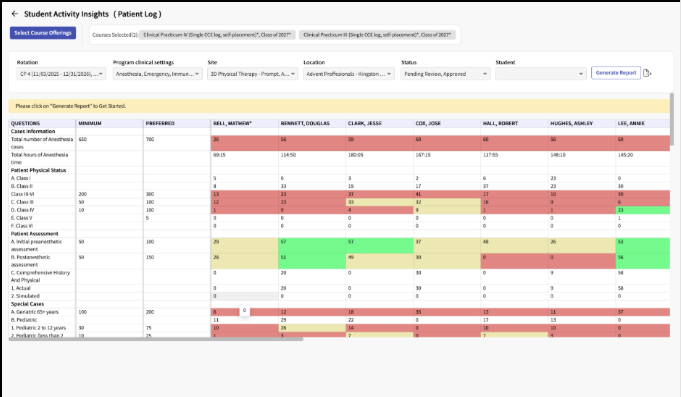Click the Clinical Practicum IV course chip
This screenshot has width=681, height=397.
(x=217, y=35)
